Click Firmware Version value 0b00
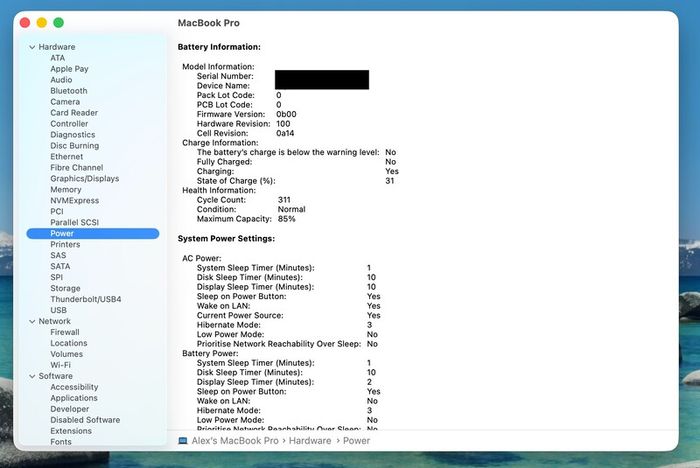 286,114
